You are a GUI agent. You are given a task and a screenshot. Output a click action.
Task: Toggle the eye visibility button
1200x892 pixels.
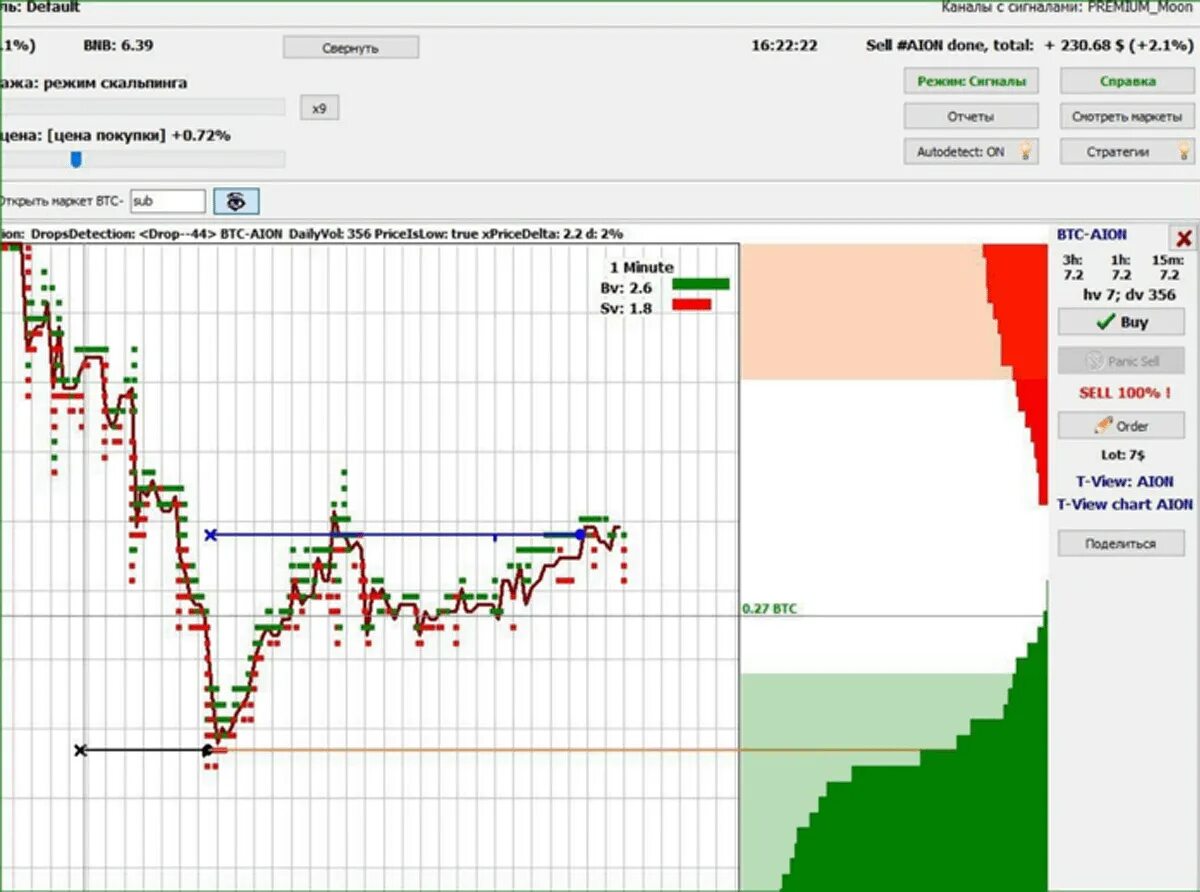(236, 201)
